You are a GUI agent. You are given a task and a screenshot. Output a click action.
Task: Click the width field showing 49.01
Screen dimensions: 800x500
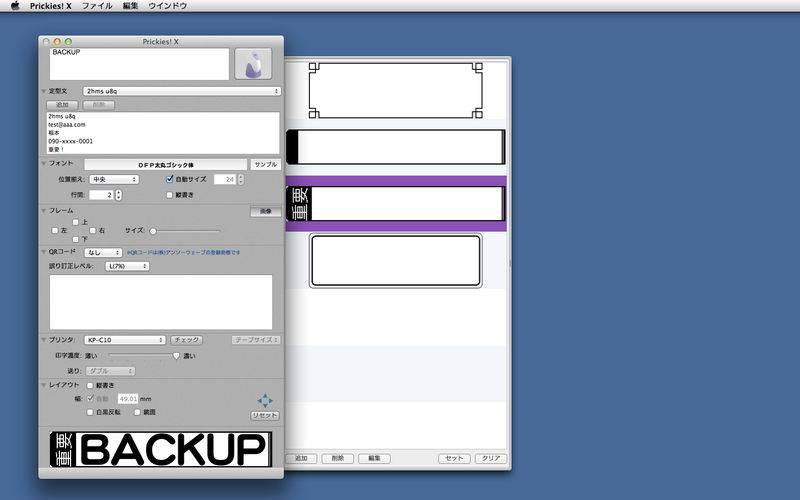tap(128, 398)
